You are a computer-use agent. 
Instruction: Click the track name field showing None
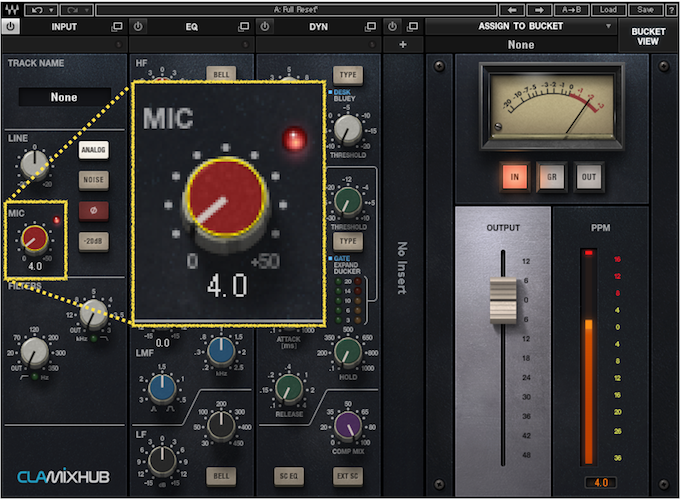[64, 97]
